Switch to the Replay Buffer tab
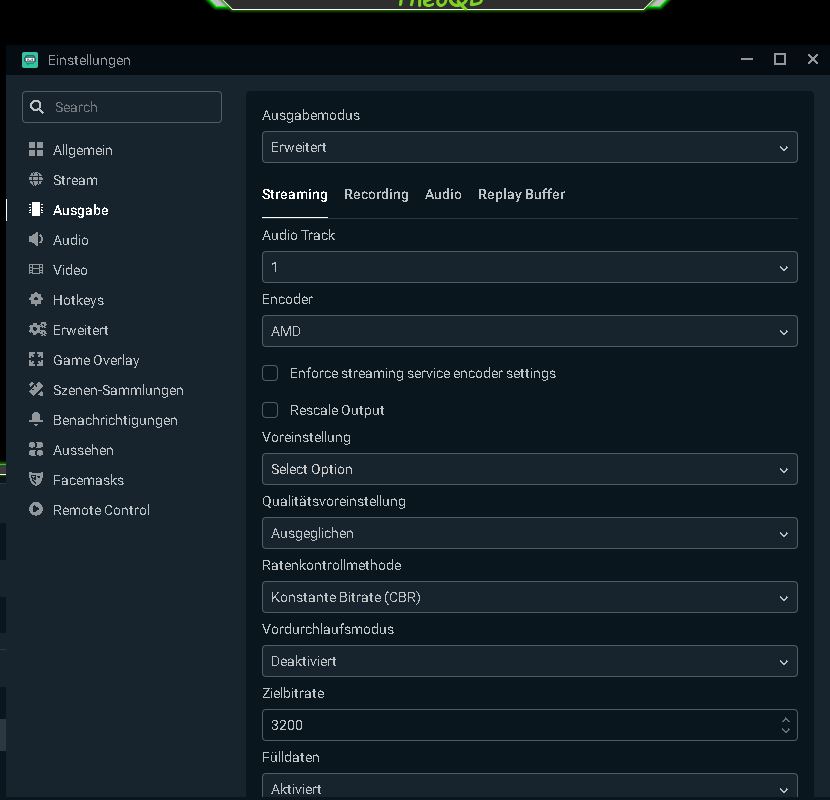 pos(521,194)
